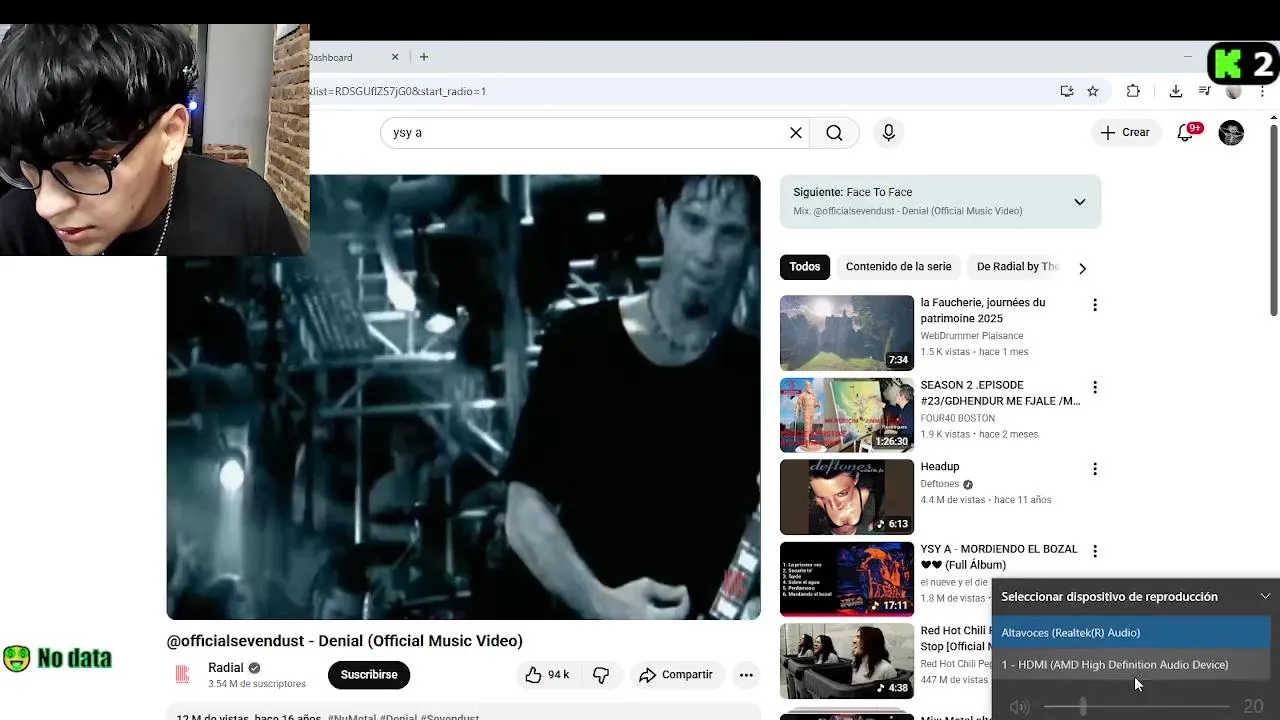This screenshot has height=720, width=1280.
Task: Open WebDrummer Plaisance channel name
Action: click(x=971, y=336)
